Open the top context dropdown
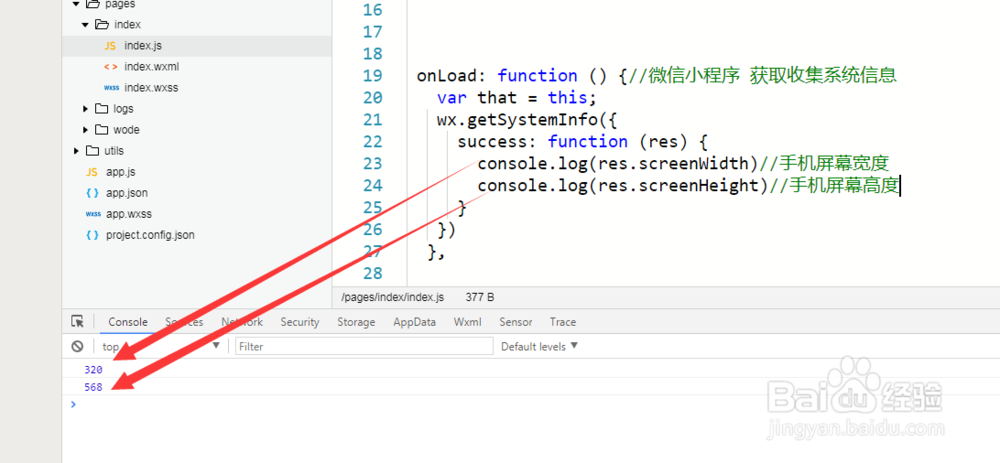 tap(161, 346)
